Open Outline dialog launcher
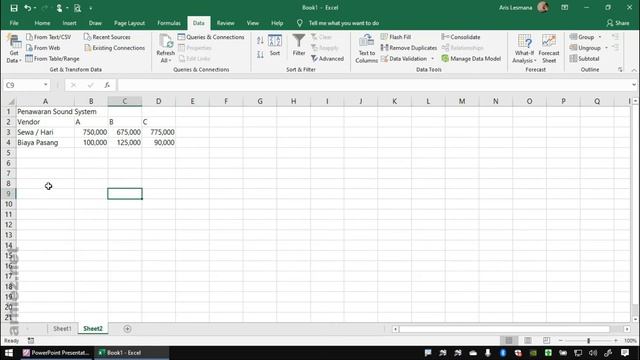This screenshot has height=360, width=640. [x=620, y=70]
